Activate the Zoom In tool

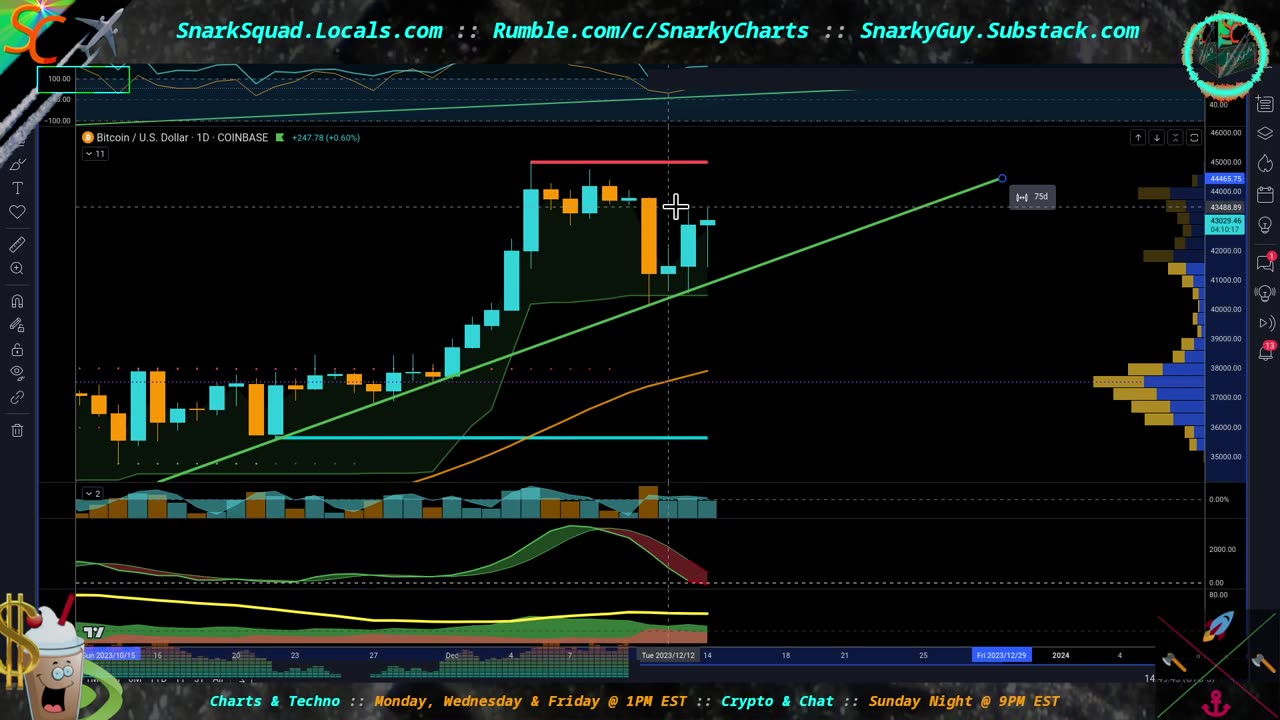(x=17, y=268)
